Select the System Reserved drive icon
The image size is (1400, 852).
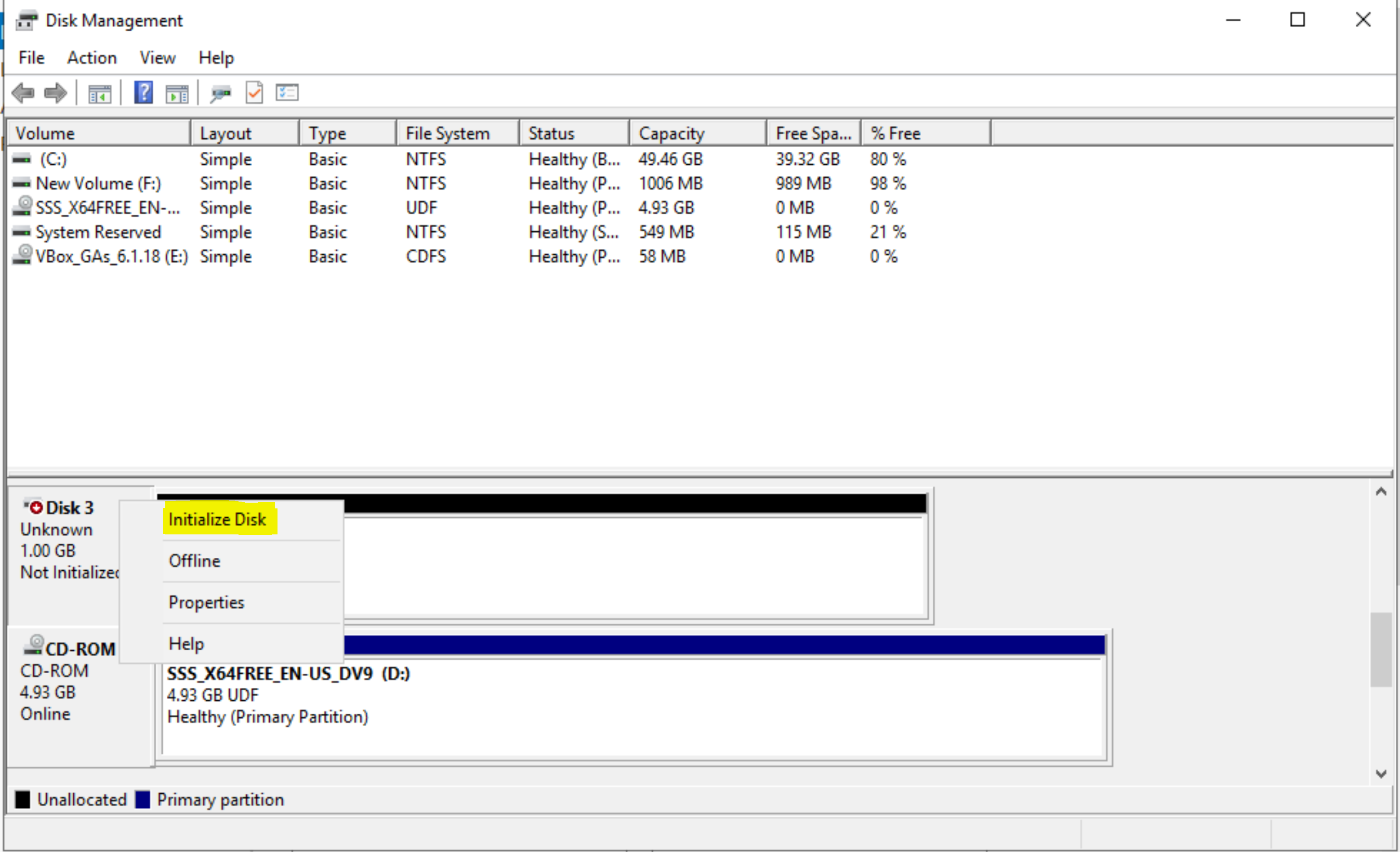tap(22, 232)
